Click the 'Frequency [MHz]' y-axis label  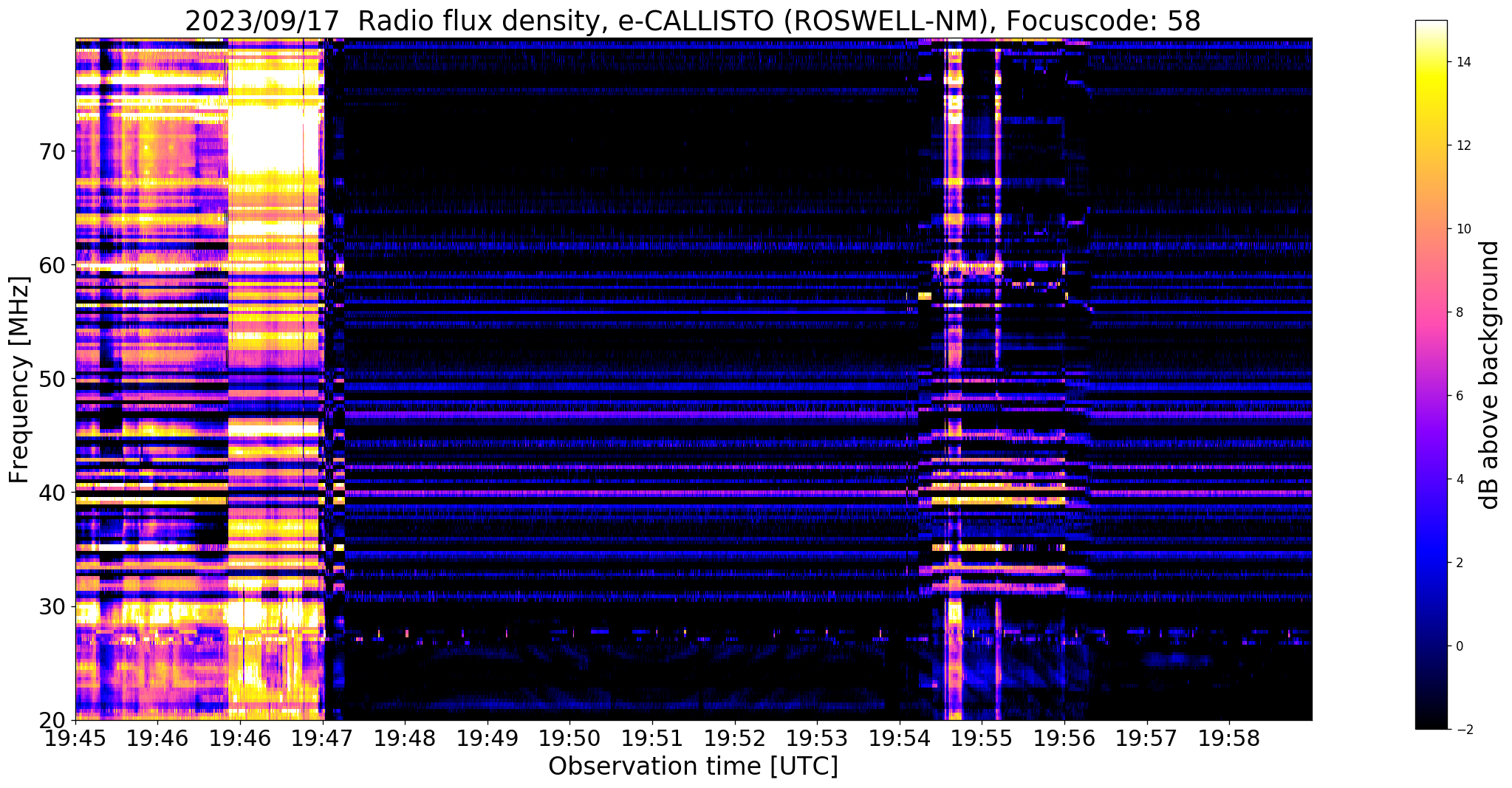(x=19, y=380)
